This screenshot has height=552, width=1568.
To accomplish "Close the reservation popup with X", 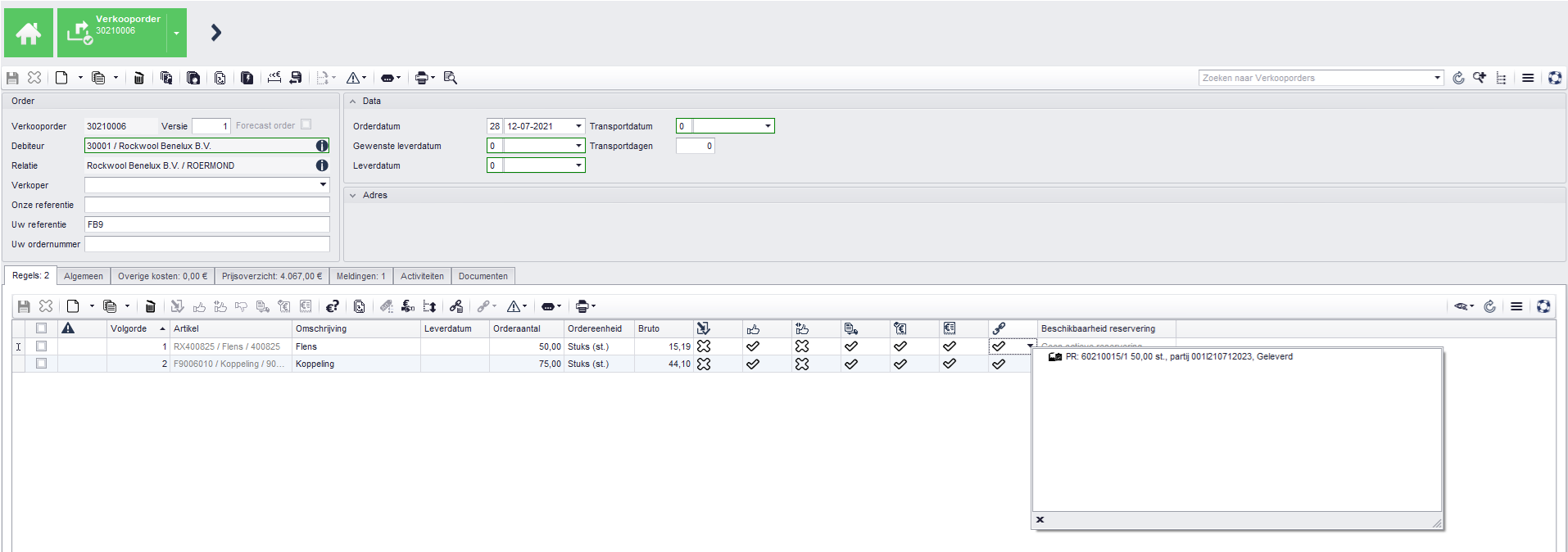I will [x=1040, y=519].
